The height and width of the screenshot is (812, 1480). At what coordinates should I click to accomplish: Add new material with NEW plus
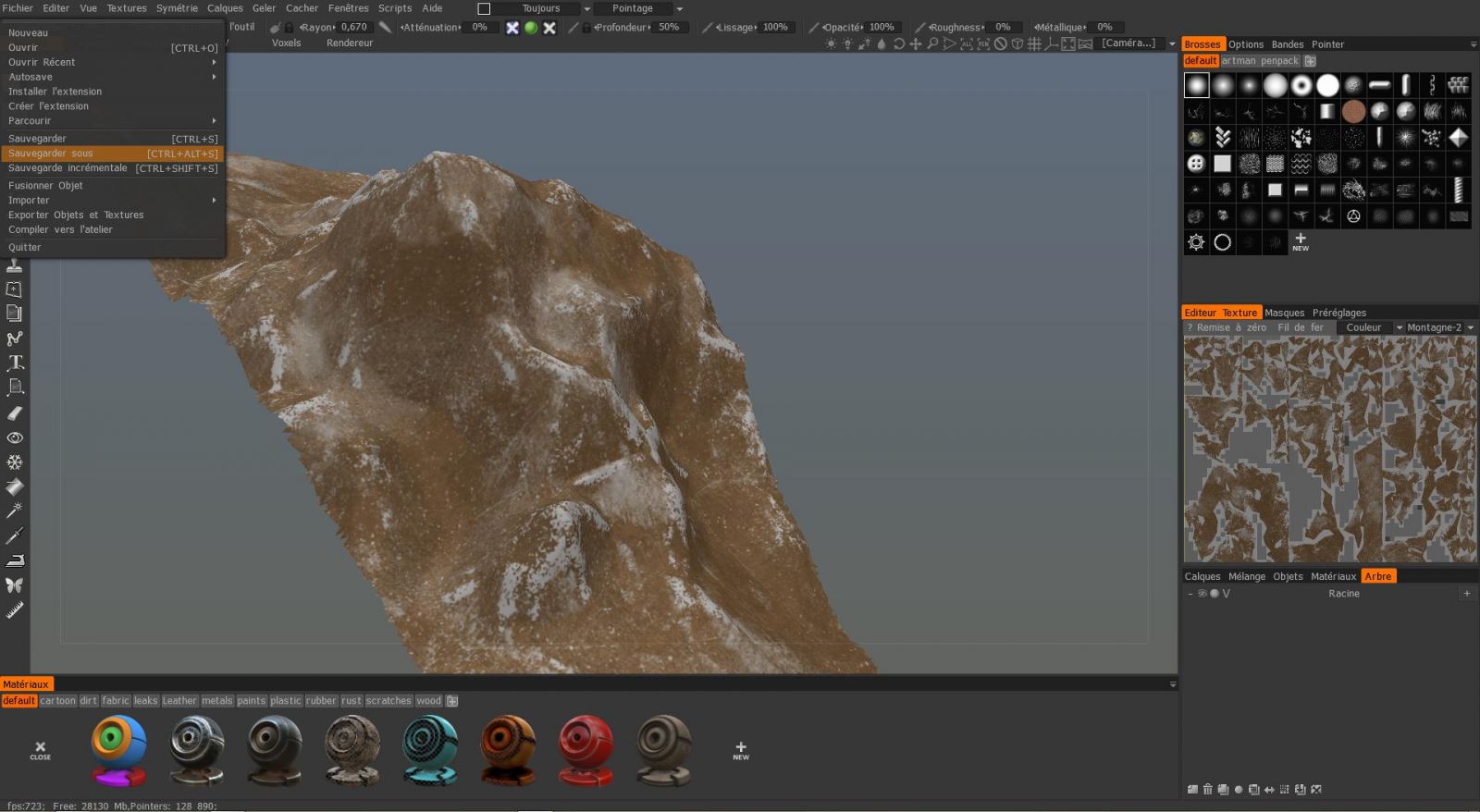(x=741, y=750)
